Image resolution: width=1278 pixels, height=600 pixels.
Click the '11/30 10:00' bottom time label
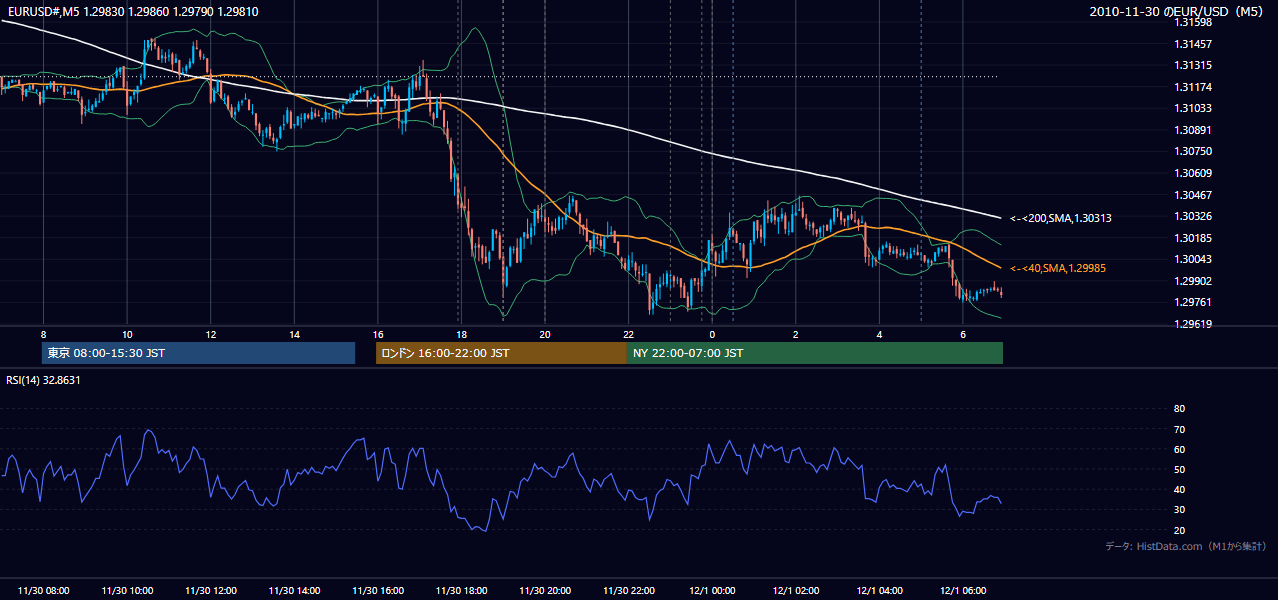point(127,591)
